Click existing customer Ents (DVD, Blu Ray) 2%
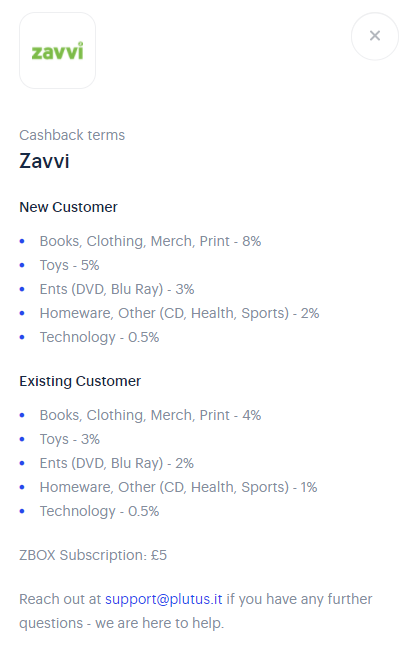409x669 pixels. click(117, 463)
